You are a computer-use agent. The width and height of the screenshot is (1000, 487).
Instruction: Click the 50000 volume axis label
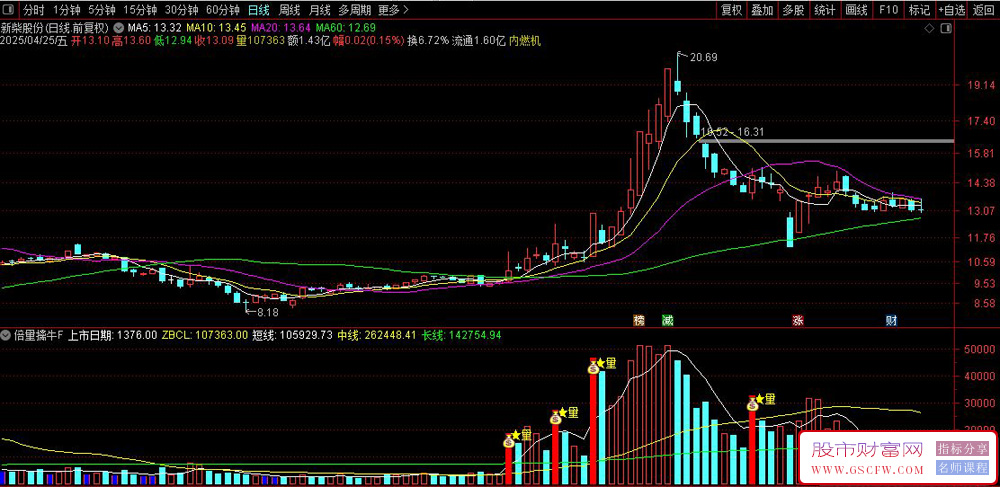(x=981, y=349)
